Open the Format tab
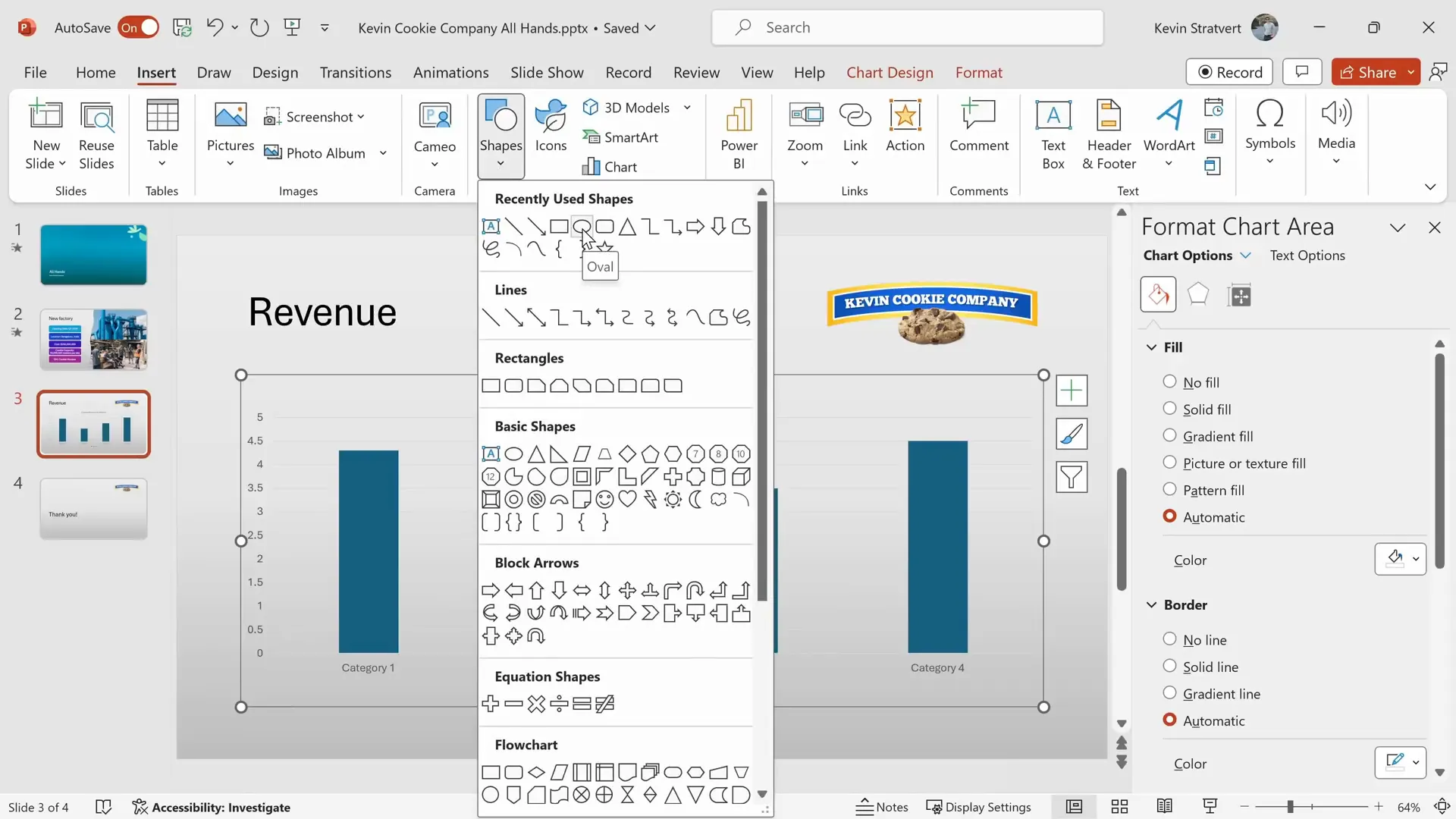 coord(978,73)
